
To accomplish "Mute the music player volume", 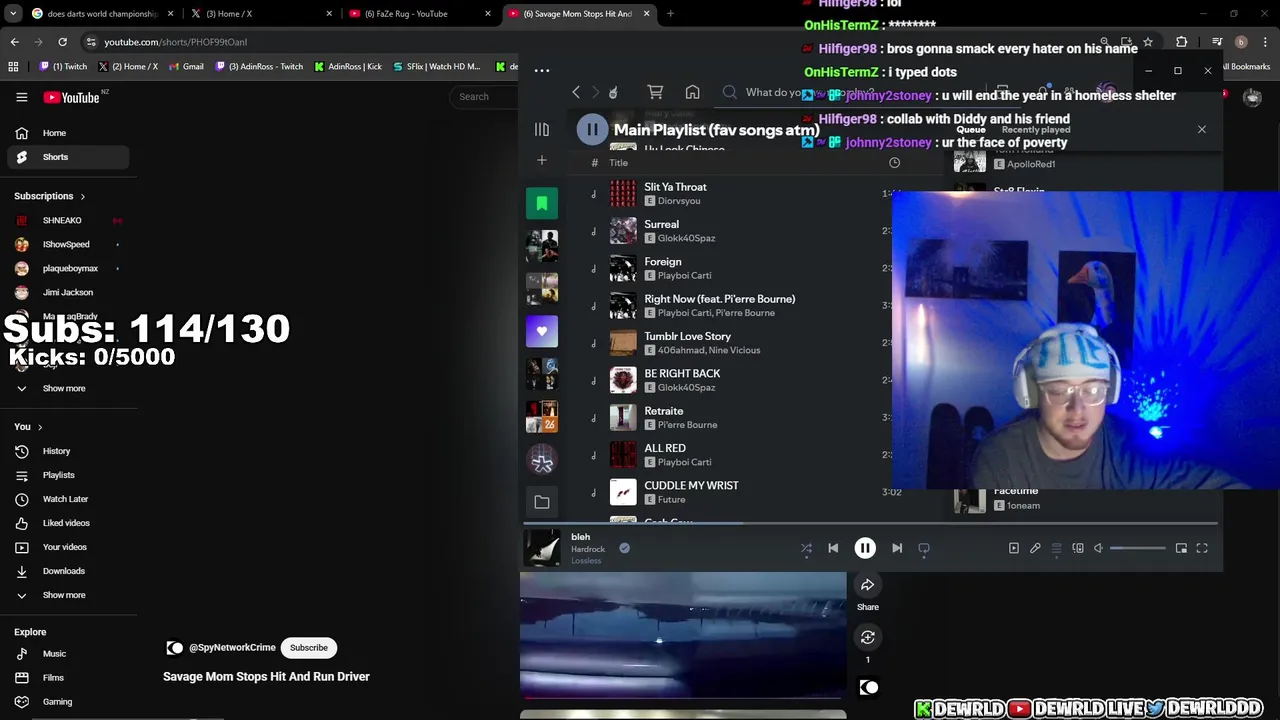I will pyautogui.click(x=1098, y=548).
